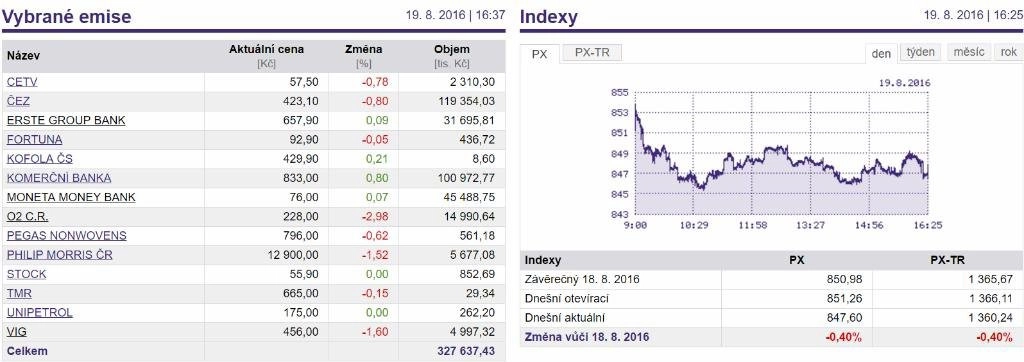Open the VIG stock link
1024x362 pixels.
(x=17, y=331)
